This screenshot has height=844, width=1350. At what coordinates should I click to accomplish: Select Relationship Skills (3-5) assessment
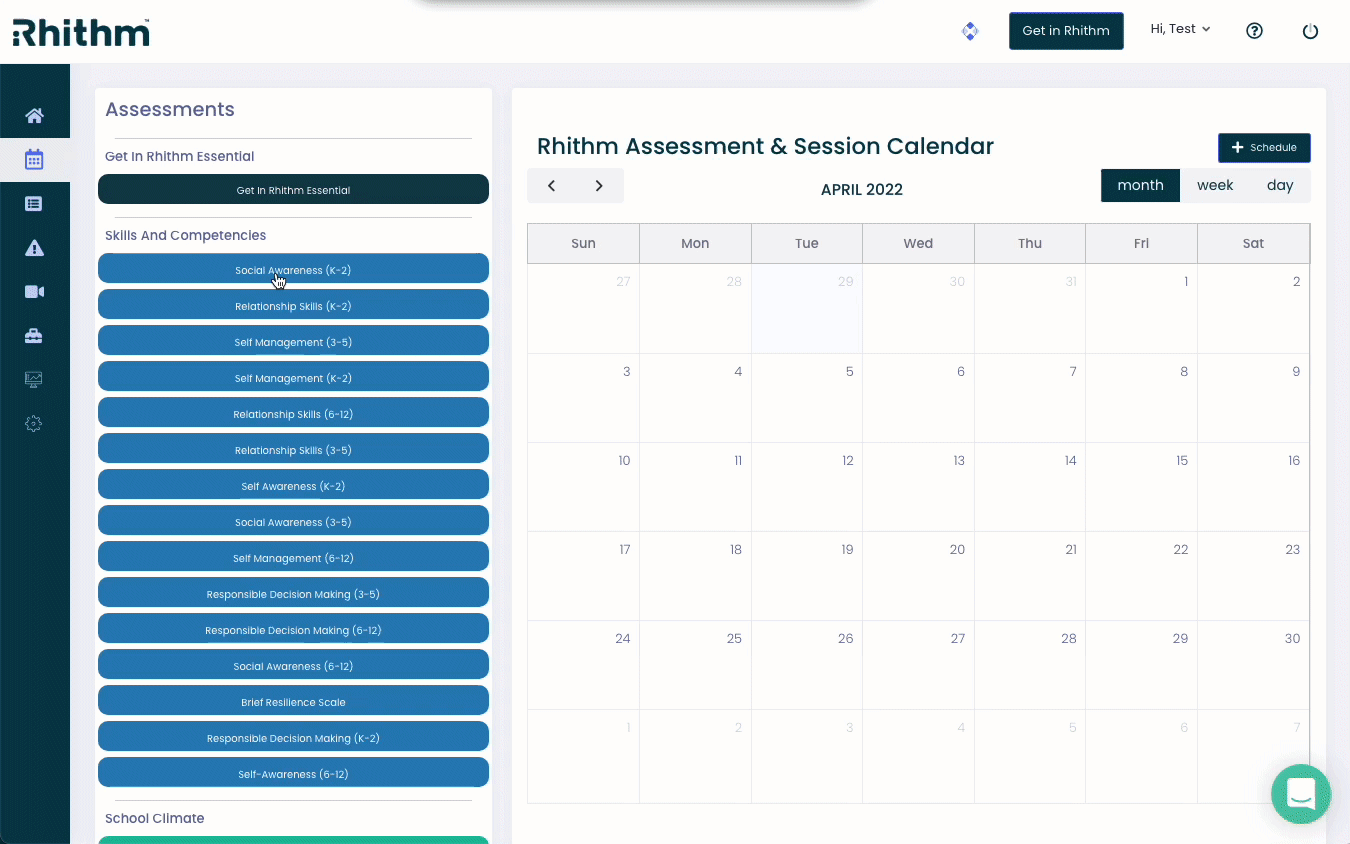[x=293, y=449]
